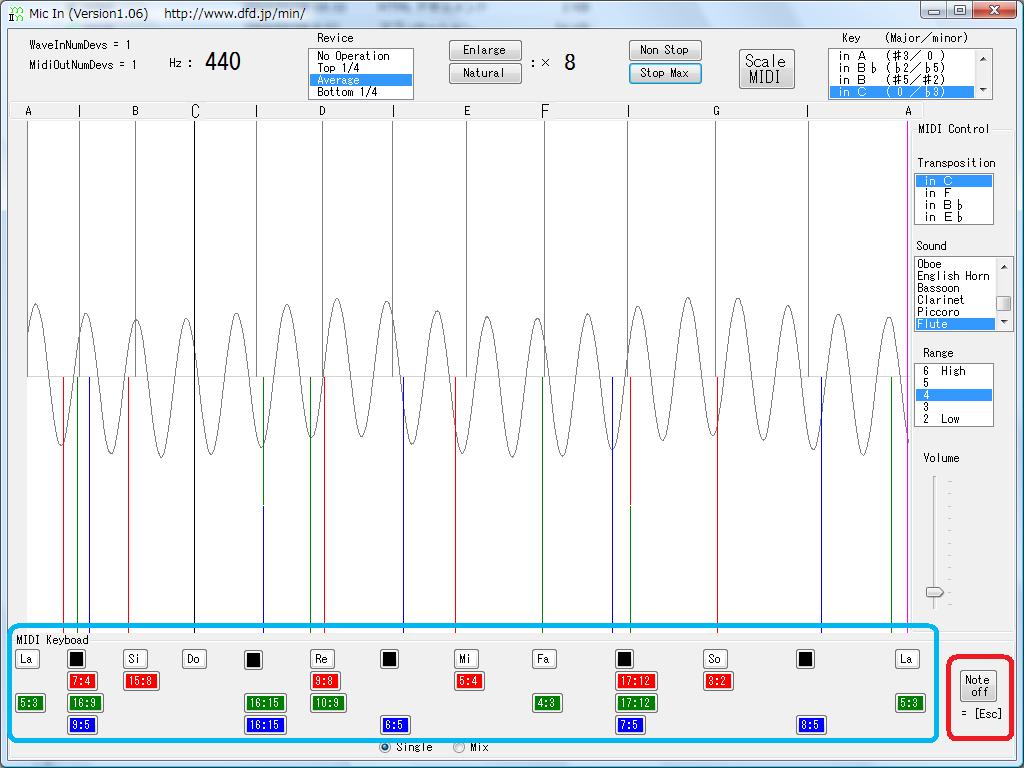
Task: Open the Scale MIDI button
Action: (767, 69)
